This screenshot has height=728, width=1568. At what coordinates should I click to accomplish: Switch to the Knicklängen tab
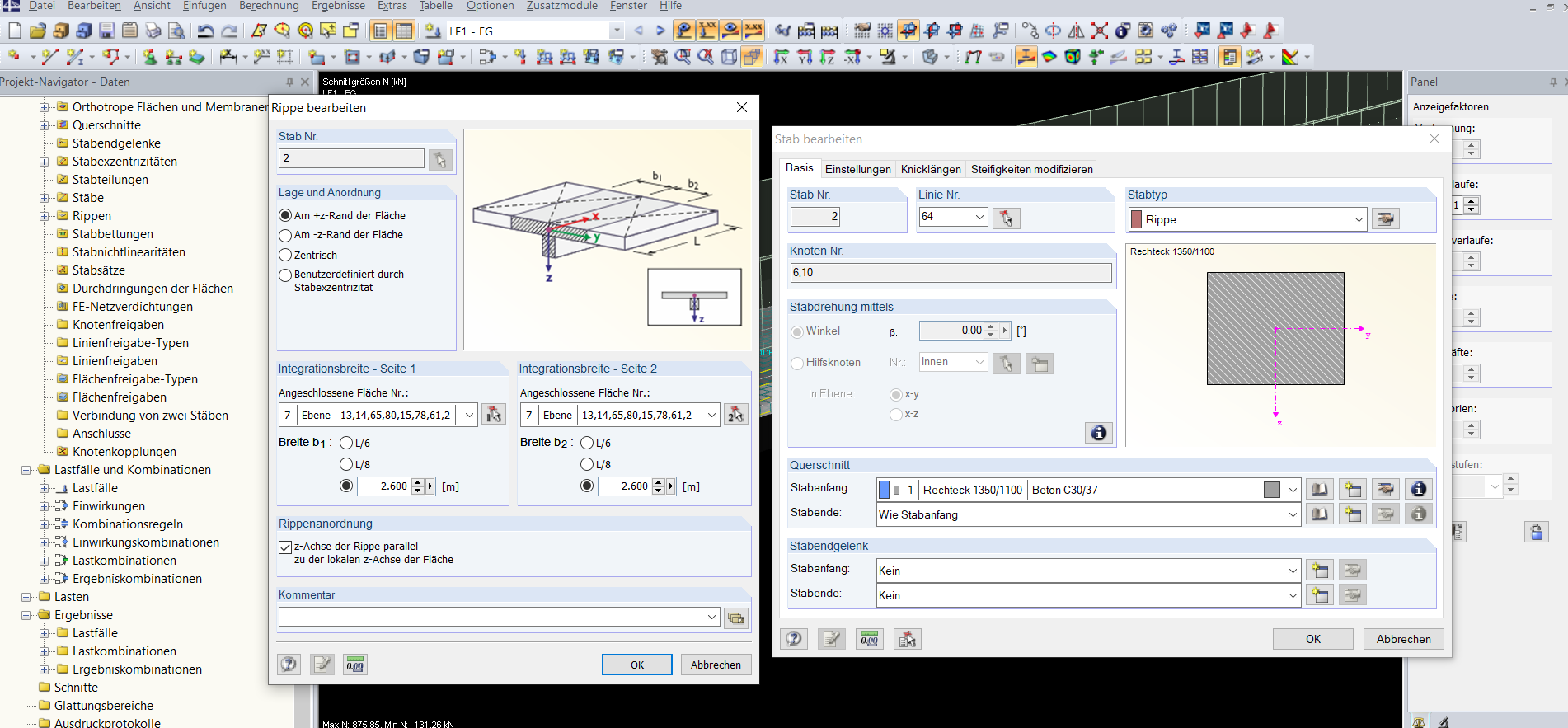(931, 169)
